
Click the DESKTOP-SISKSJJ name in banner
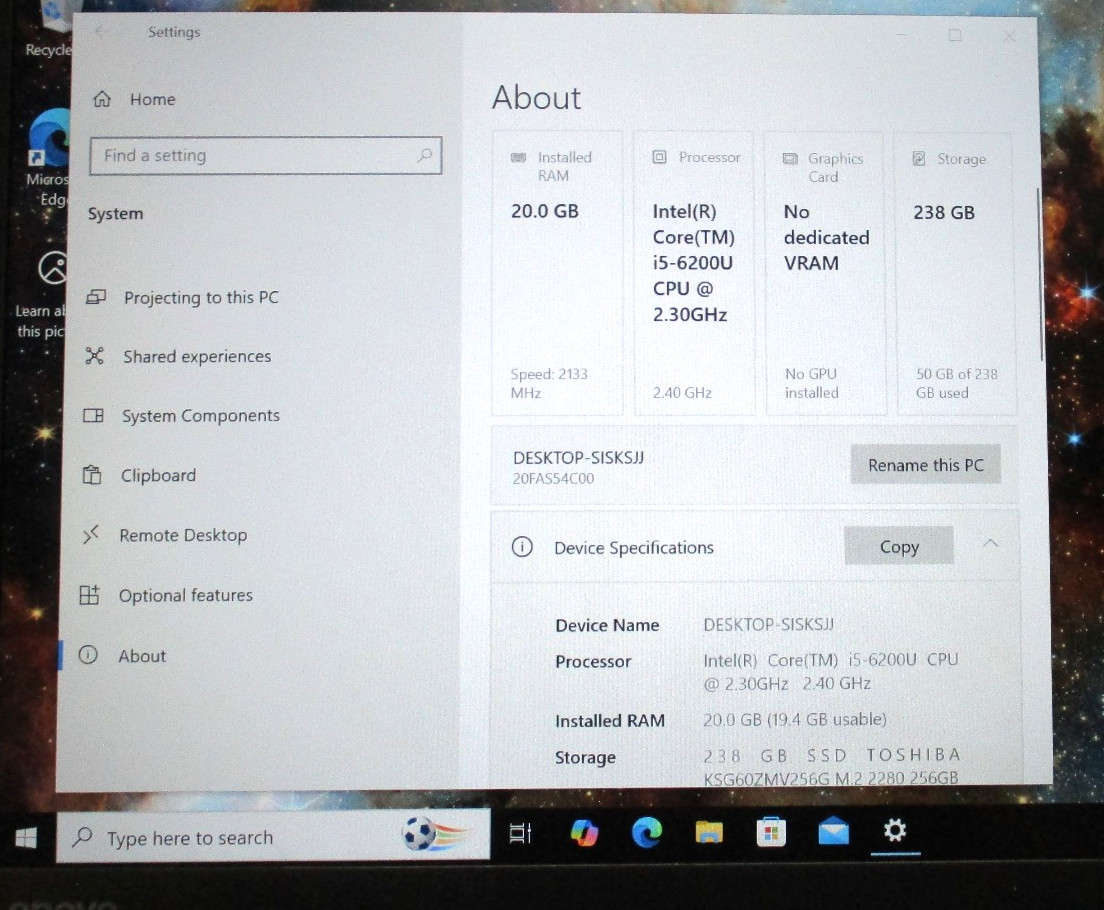pos(579,458)
